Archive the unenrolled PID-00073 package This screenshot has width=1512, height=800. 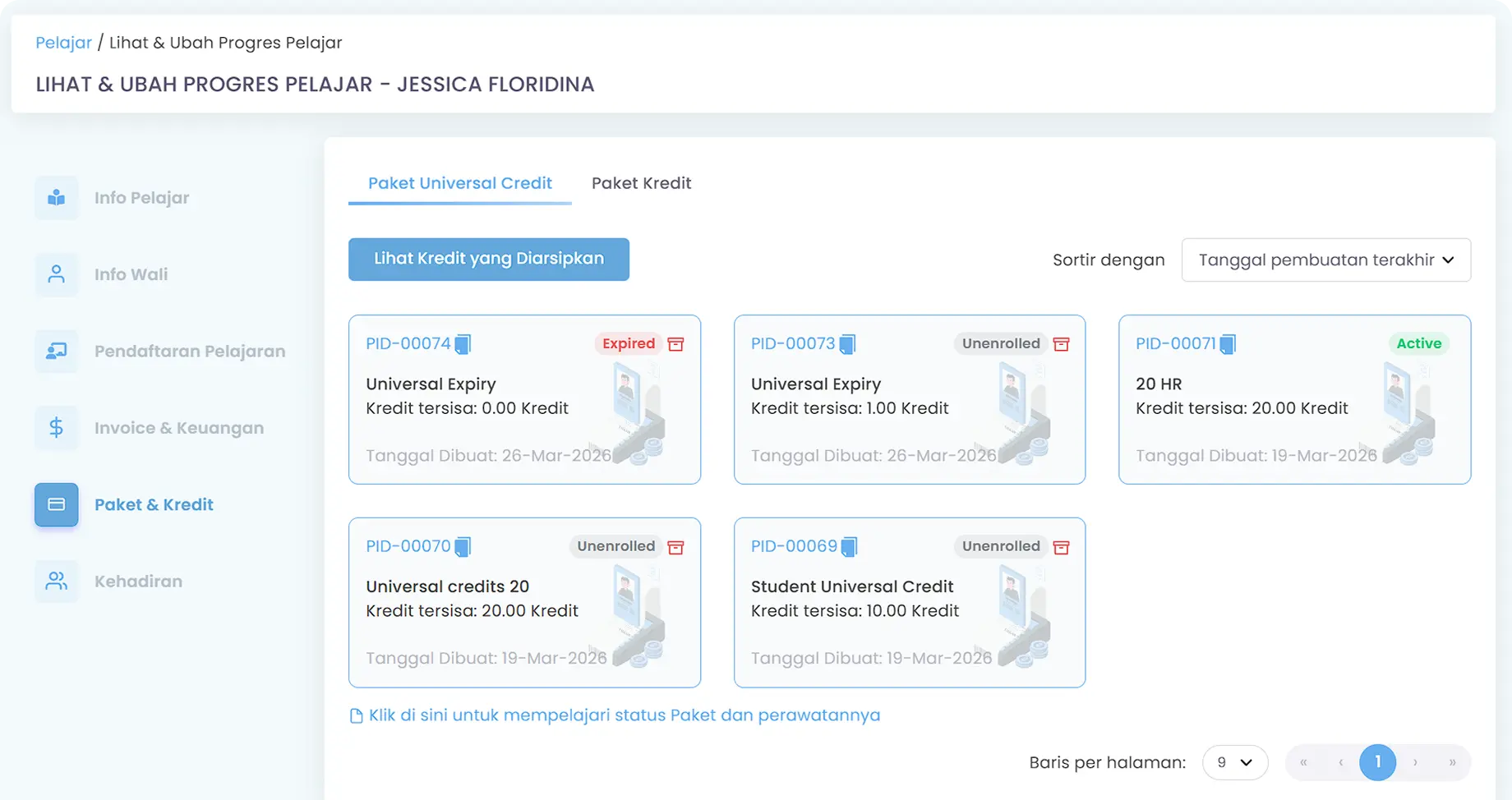pos(1061,344)
